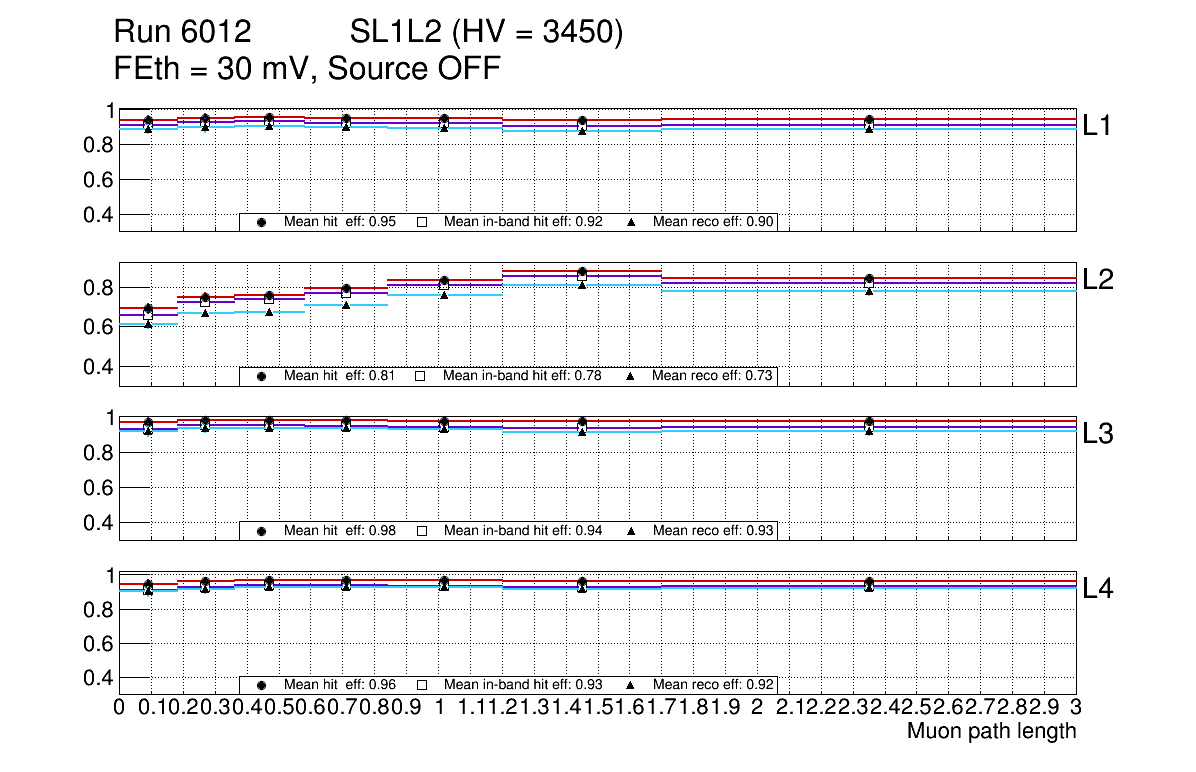Image resolution: width=1196 pixels, height=772 pixels.
Task: Select the 'Mean reco eff: 0.90' legend entry
Action: tap(714, 222)
